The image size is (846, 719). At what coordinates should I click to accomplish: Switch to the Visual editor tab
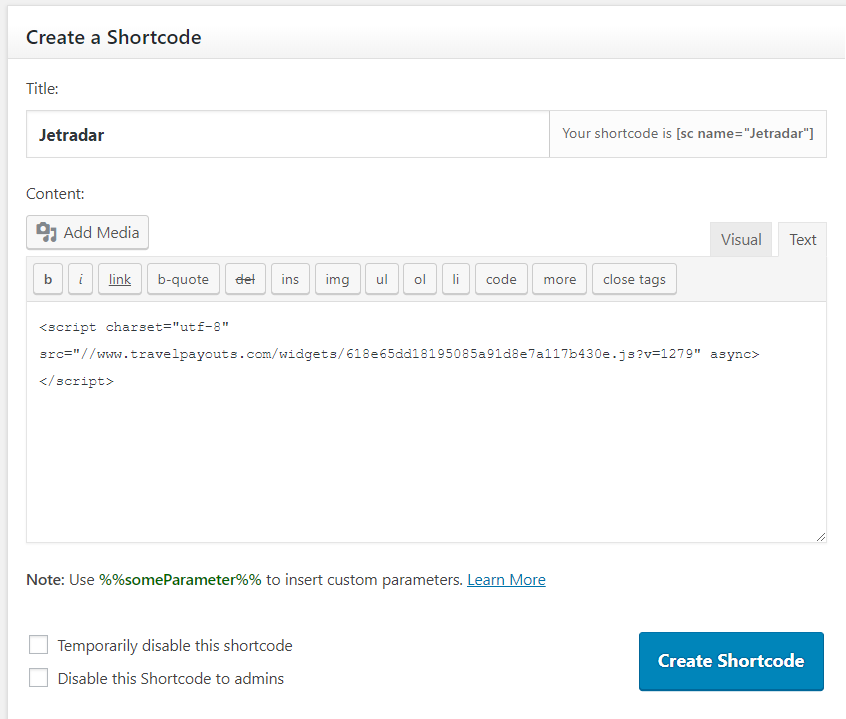(741, 239)
